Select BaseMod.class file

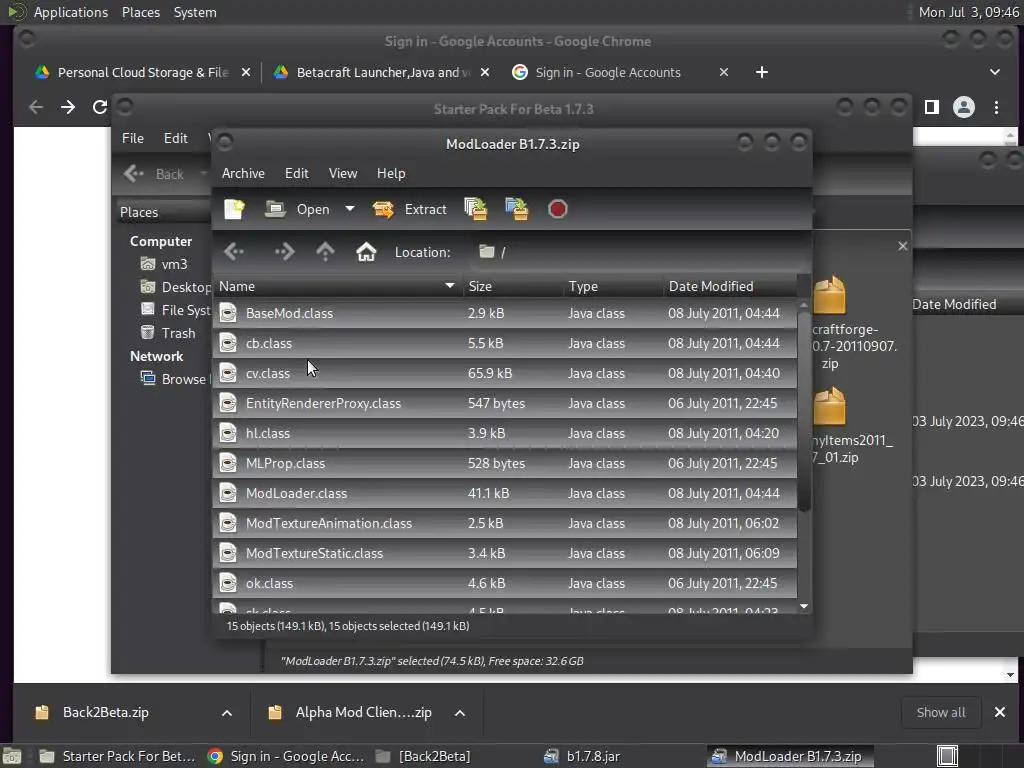(505, 313)
